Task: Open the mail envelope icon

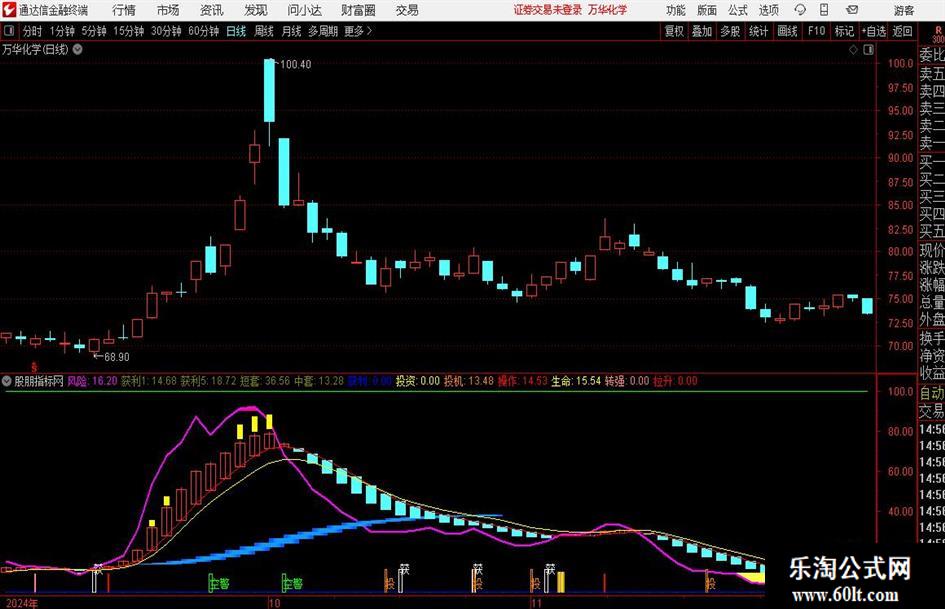Action: click(x=852, y=10)
